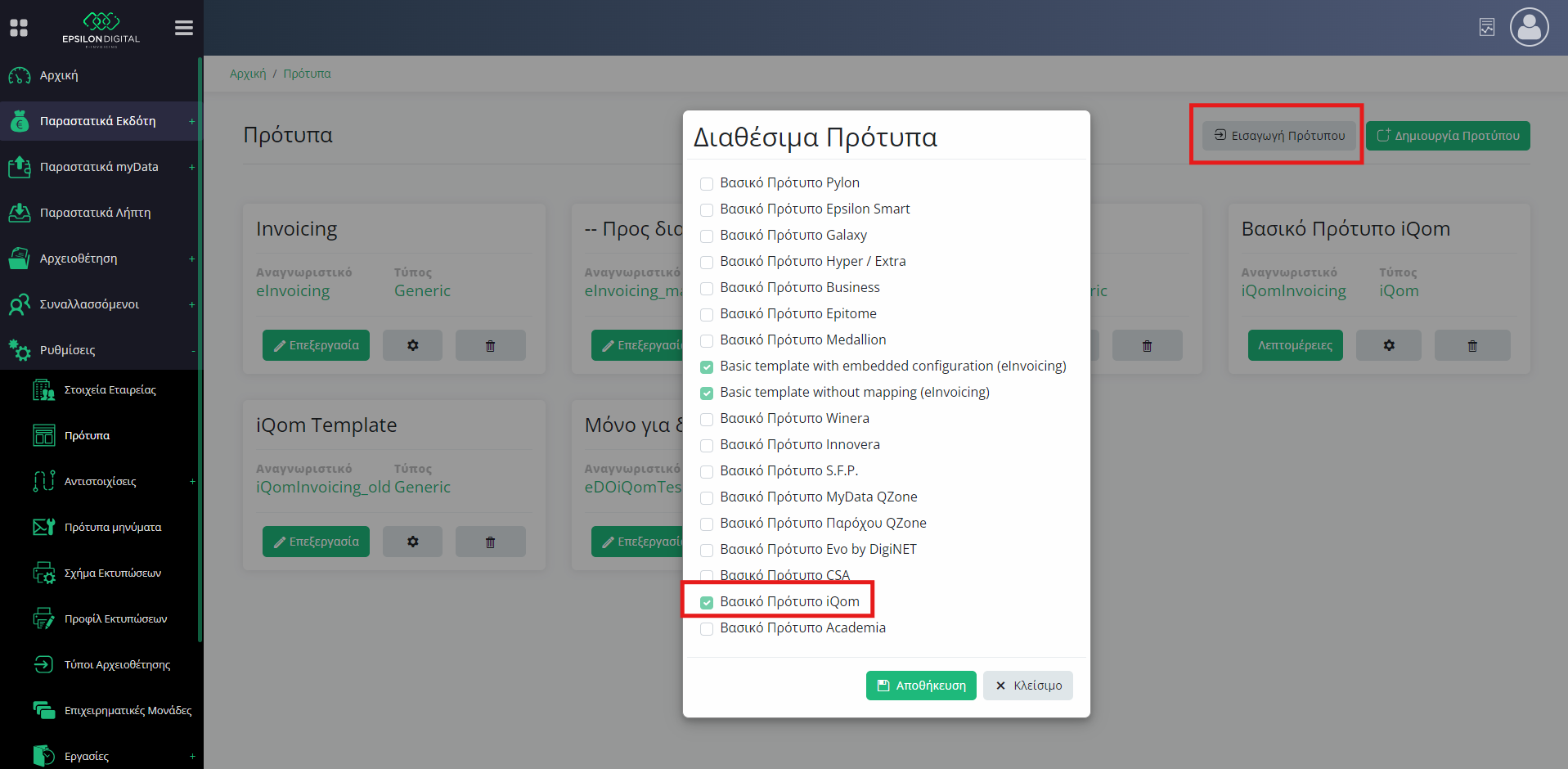1568x769 pixels.
Task: Expand the Αρχειοθέτηση sidebar section
Action: (x=98, y=259)
